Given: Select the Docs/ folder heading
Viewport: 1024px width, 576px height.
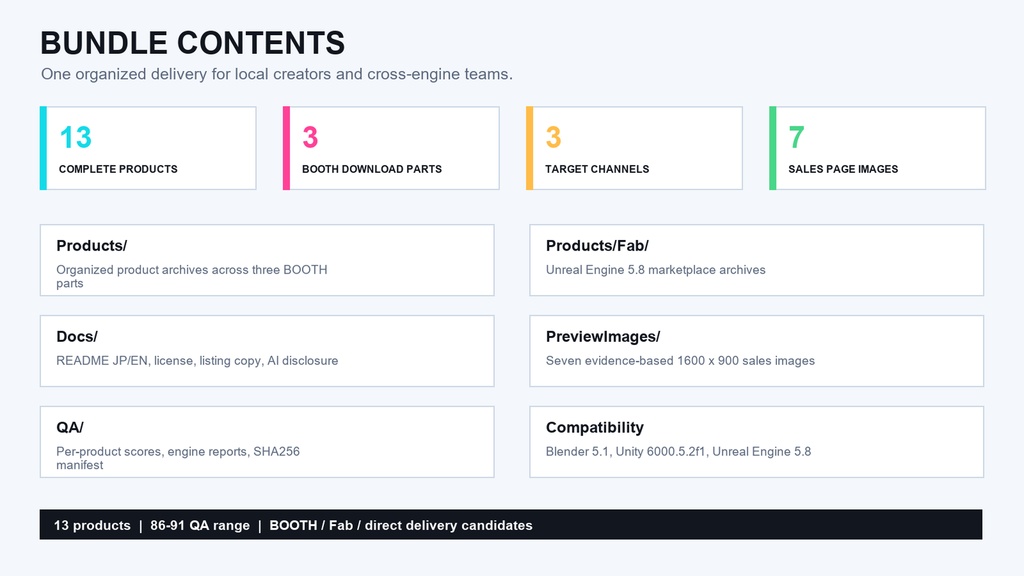Looking at the screenshot, I should coord(76,337).
